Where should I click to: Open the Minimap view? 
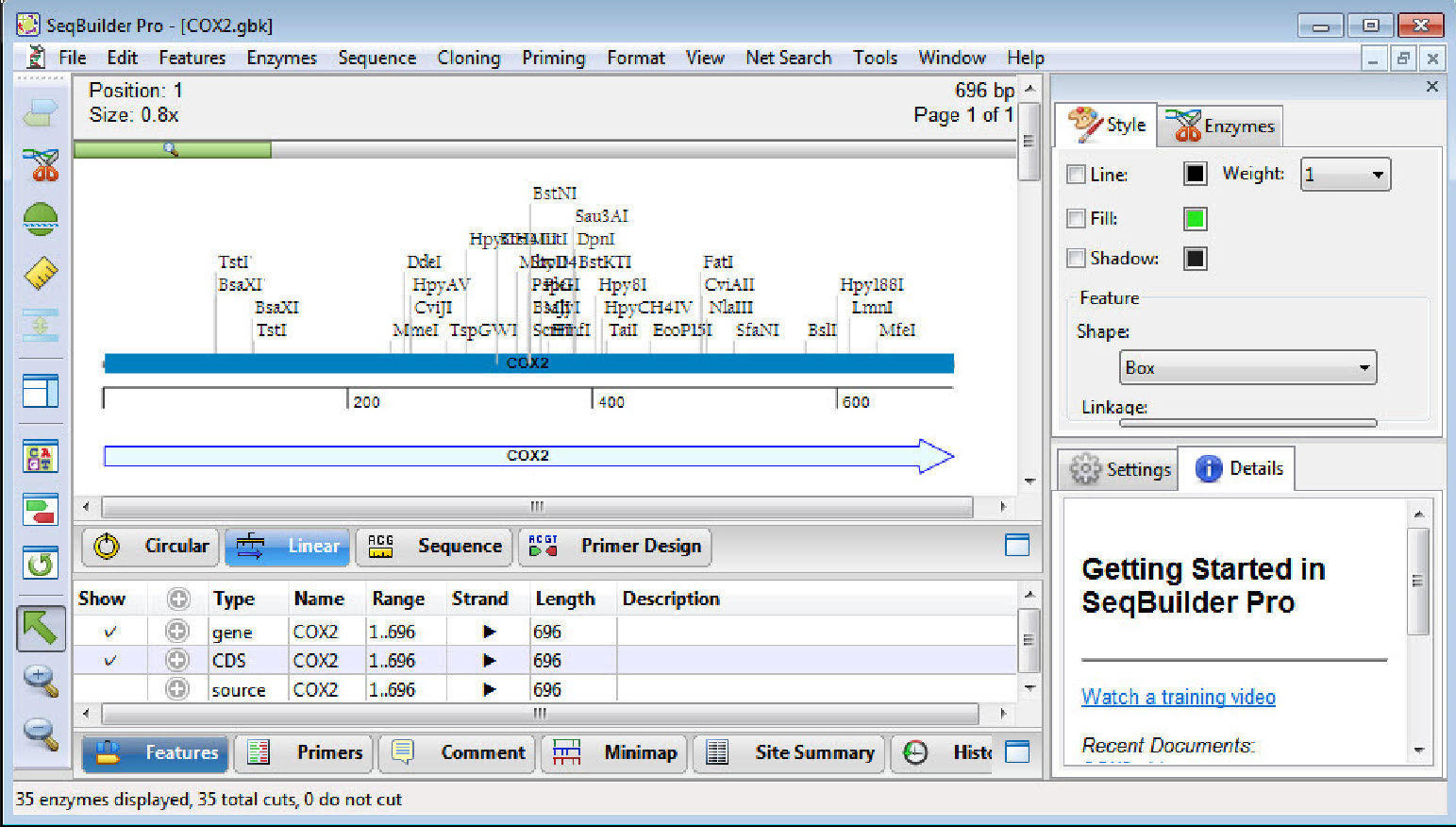pos(613,752)
